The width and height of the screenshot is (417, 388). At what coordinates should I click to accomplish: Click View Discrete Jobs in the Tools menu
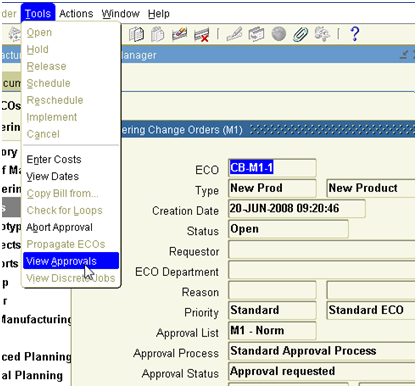(x=71, y=278)
